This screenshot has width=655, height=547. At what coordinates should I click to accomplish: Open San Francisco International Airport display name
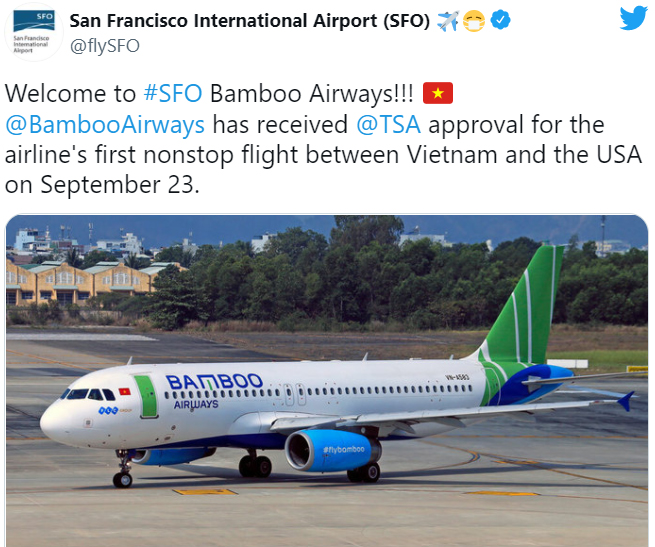tap(249, 20)
